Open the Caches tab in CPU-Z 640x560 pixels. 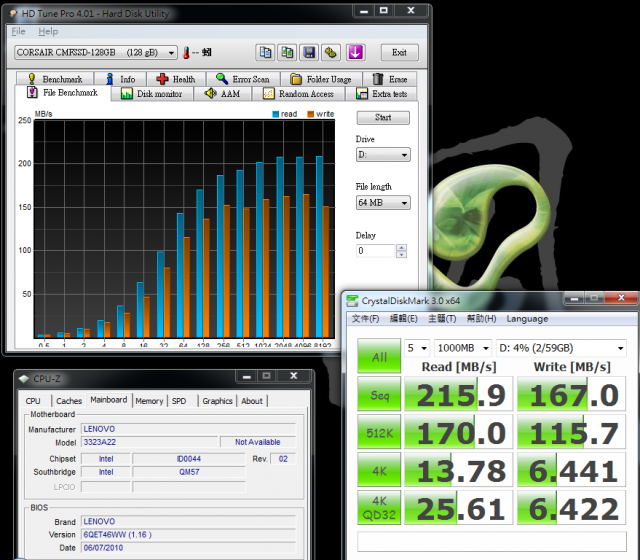(69, 401)
